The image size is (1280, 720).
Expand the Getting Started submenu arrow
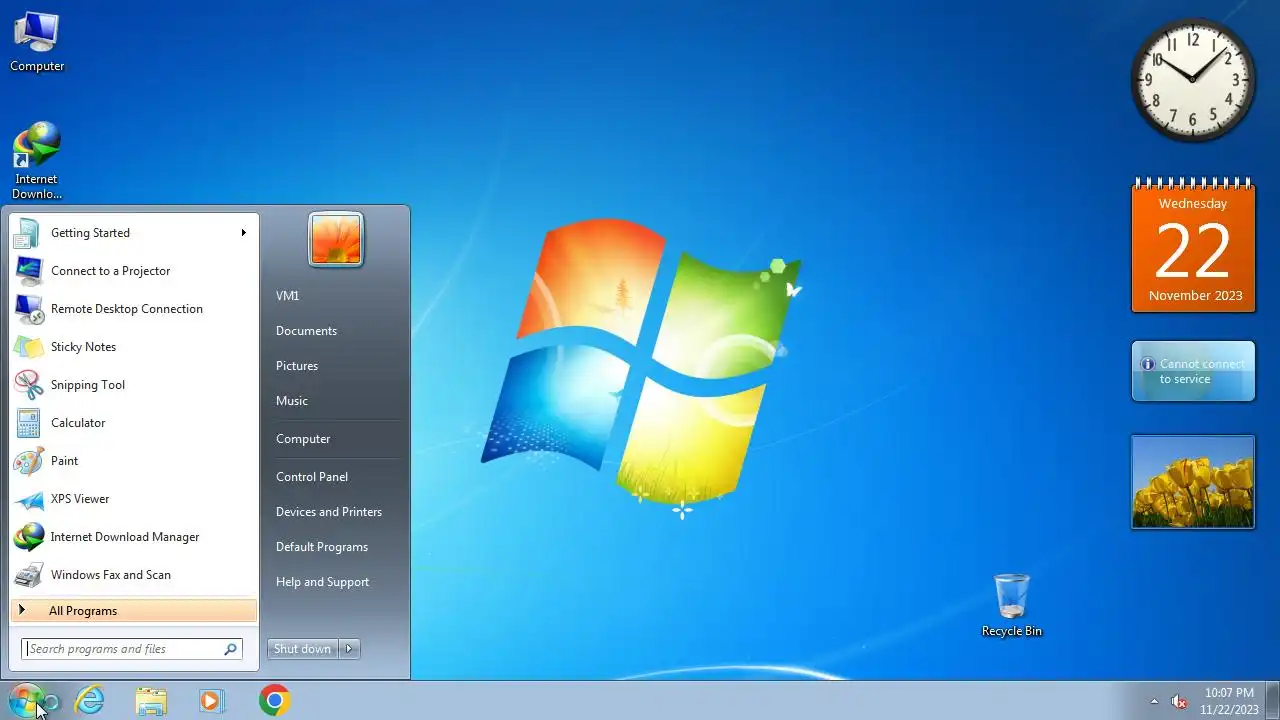tap(243, 233)
